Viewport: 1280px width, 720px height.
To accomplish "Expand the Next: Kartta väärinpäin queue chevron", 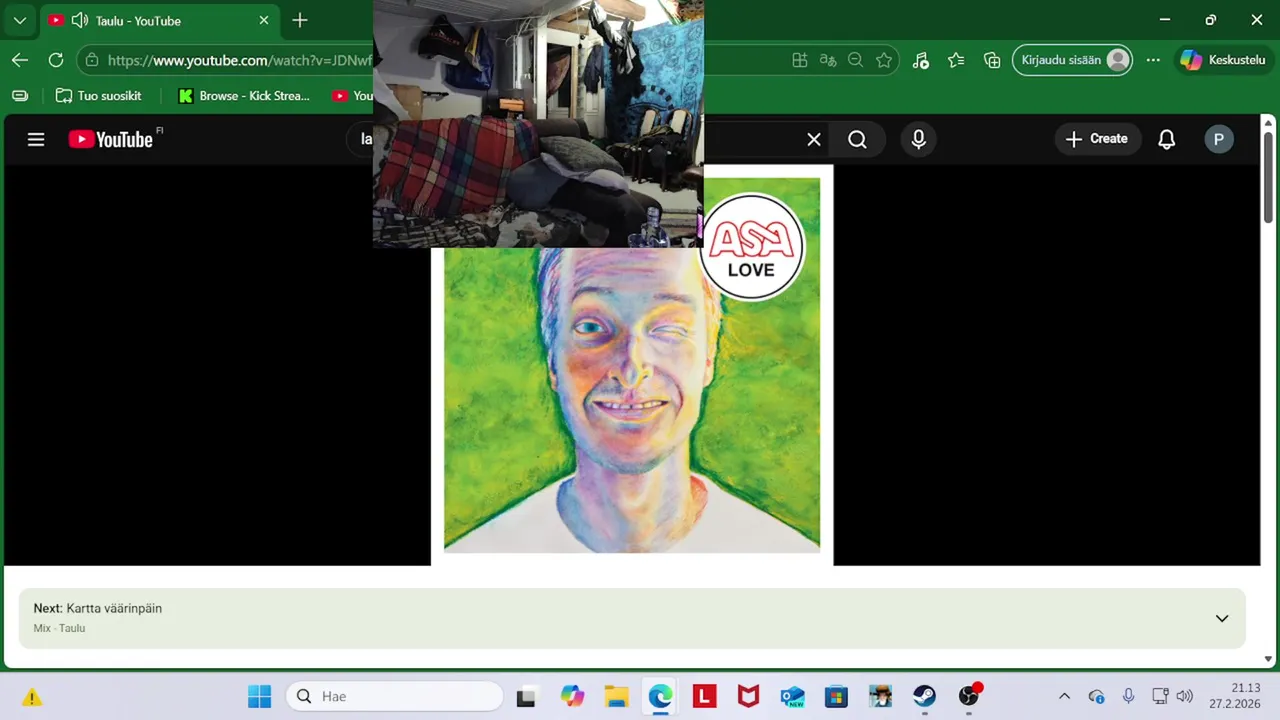I will 1221,618.
